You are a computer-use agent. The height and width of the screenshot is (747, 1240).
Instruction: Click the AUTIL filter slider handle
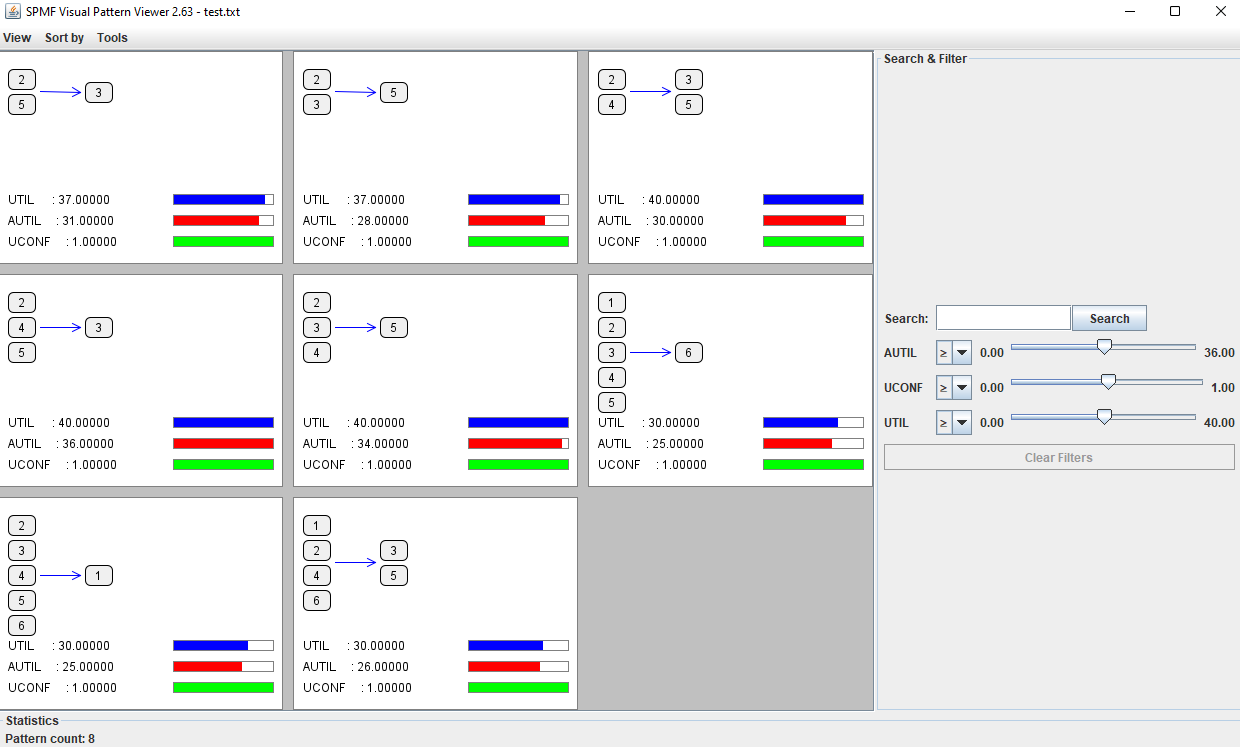[x=1104, y=347]
